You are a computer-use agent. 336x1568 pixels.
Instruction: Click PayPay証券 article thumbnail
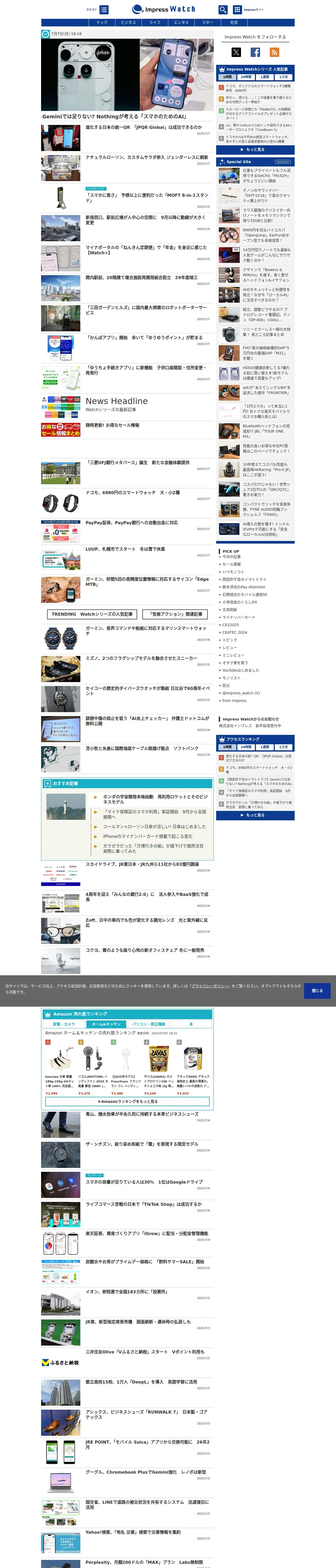click(x=60, y=531)
